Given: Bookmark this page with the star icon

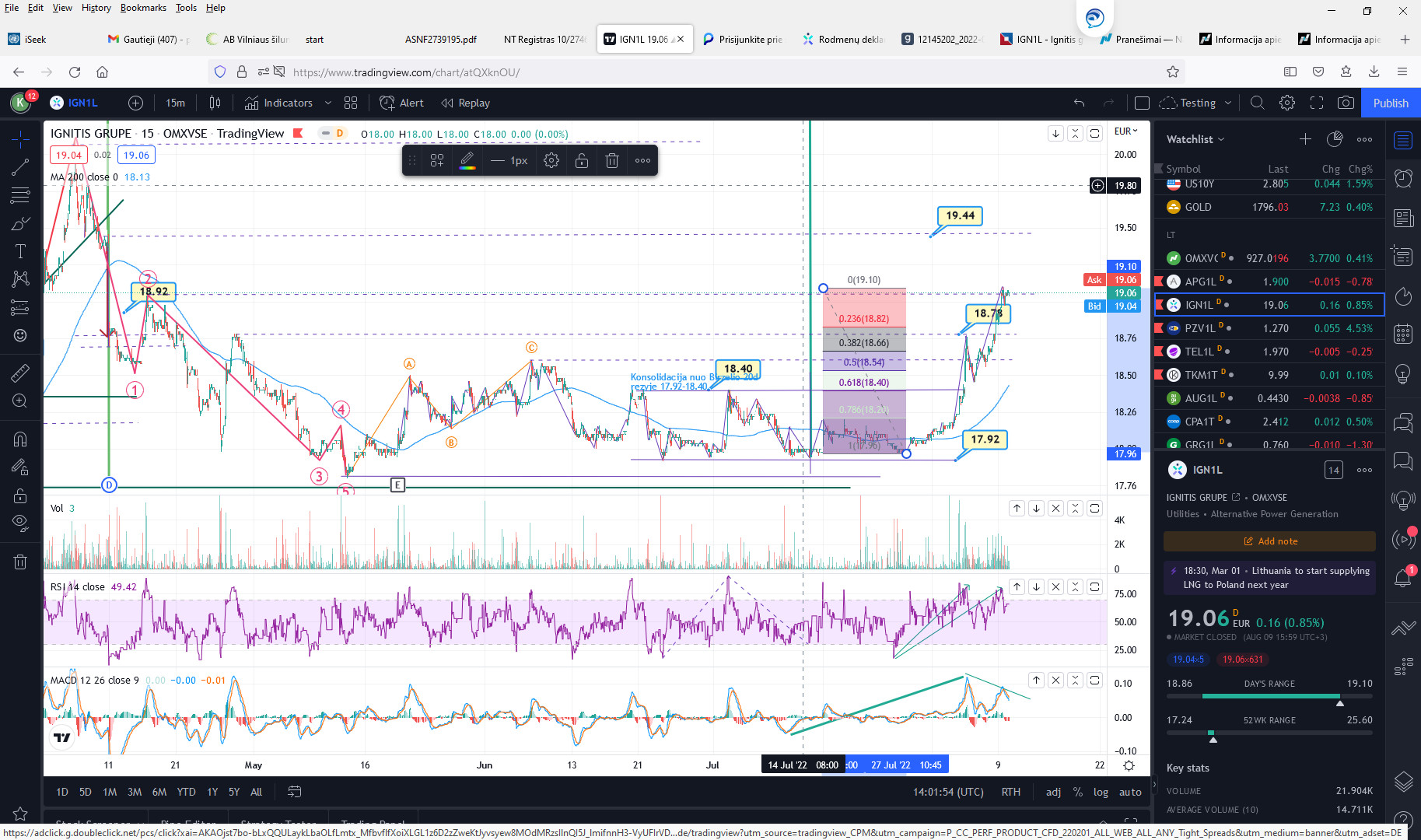Looking at the screenshot, I should click(1173, 72).
